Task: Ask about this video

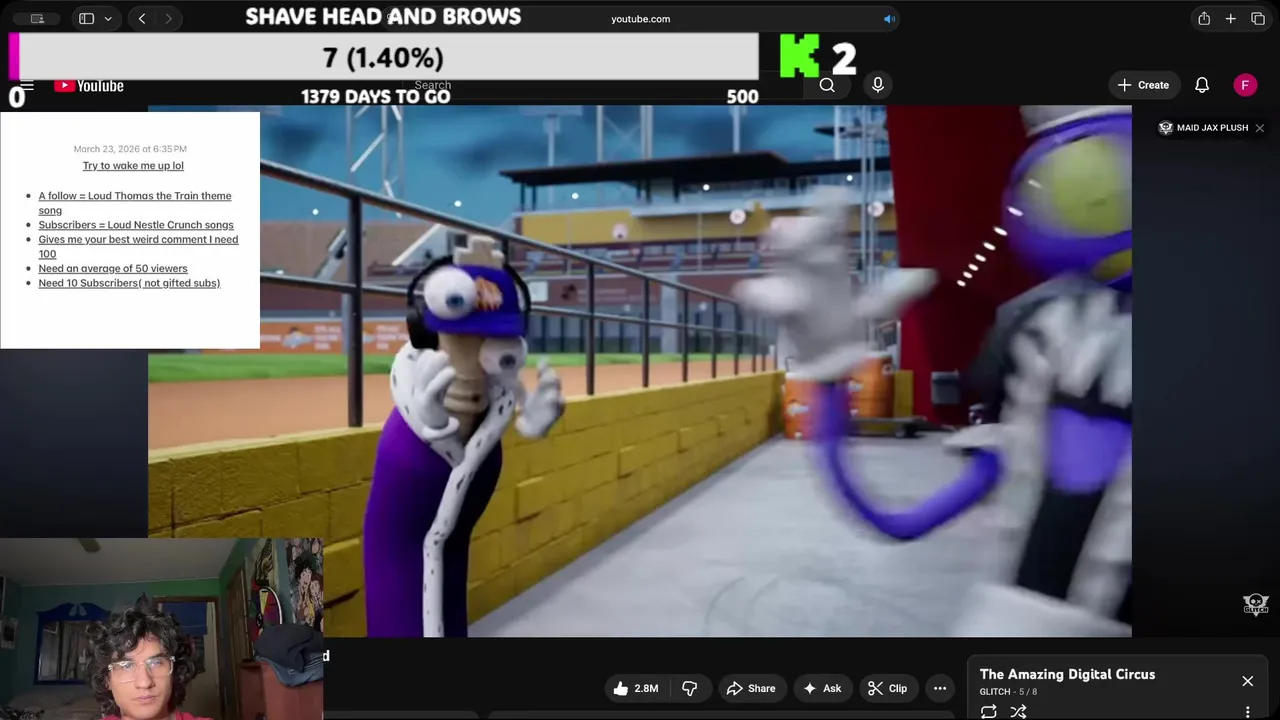Action: pos(822,688)
